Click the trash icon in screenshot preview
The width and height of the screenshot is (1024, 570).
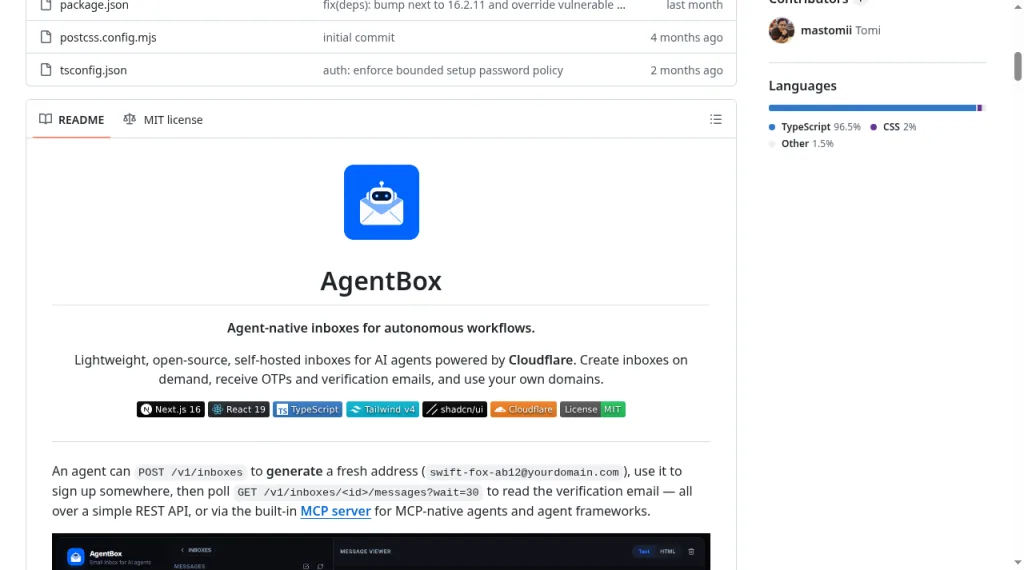[691, 552]
